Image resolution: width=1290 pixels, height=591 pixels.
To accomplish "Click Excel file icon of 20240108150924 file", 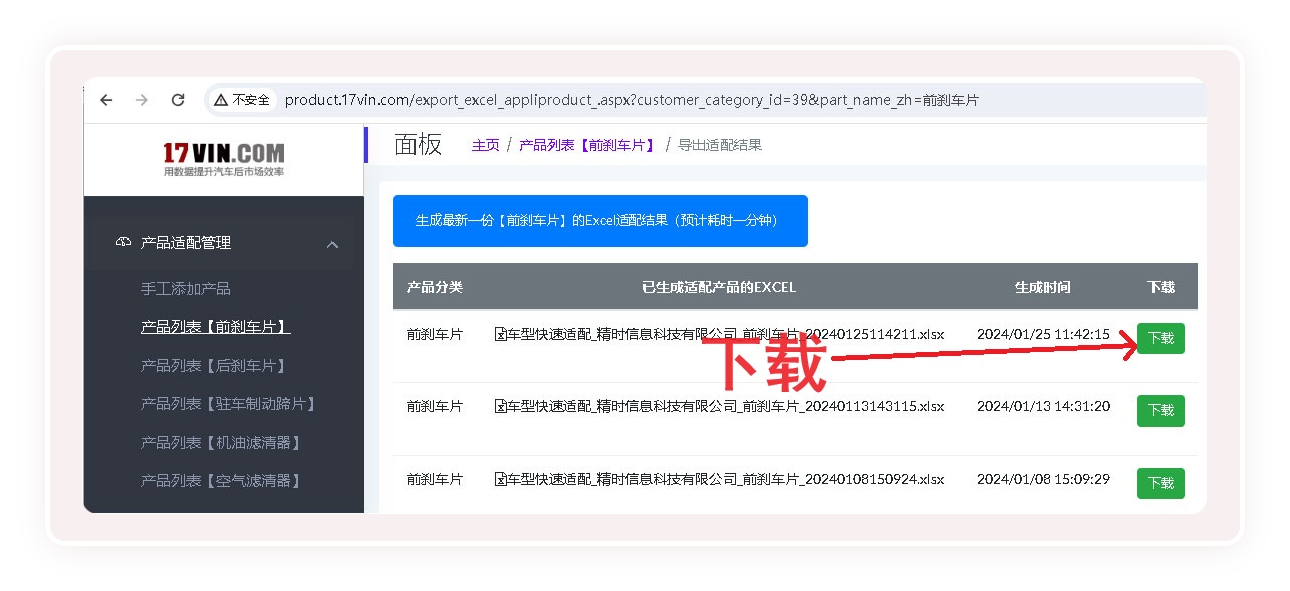I will tap(500, 480).
